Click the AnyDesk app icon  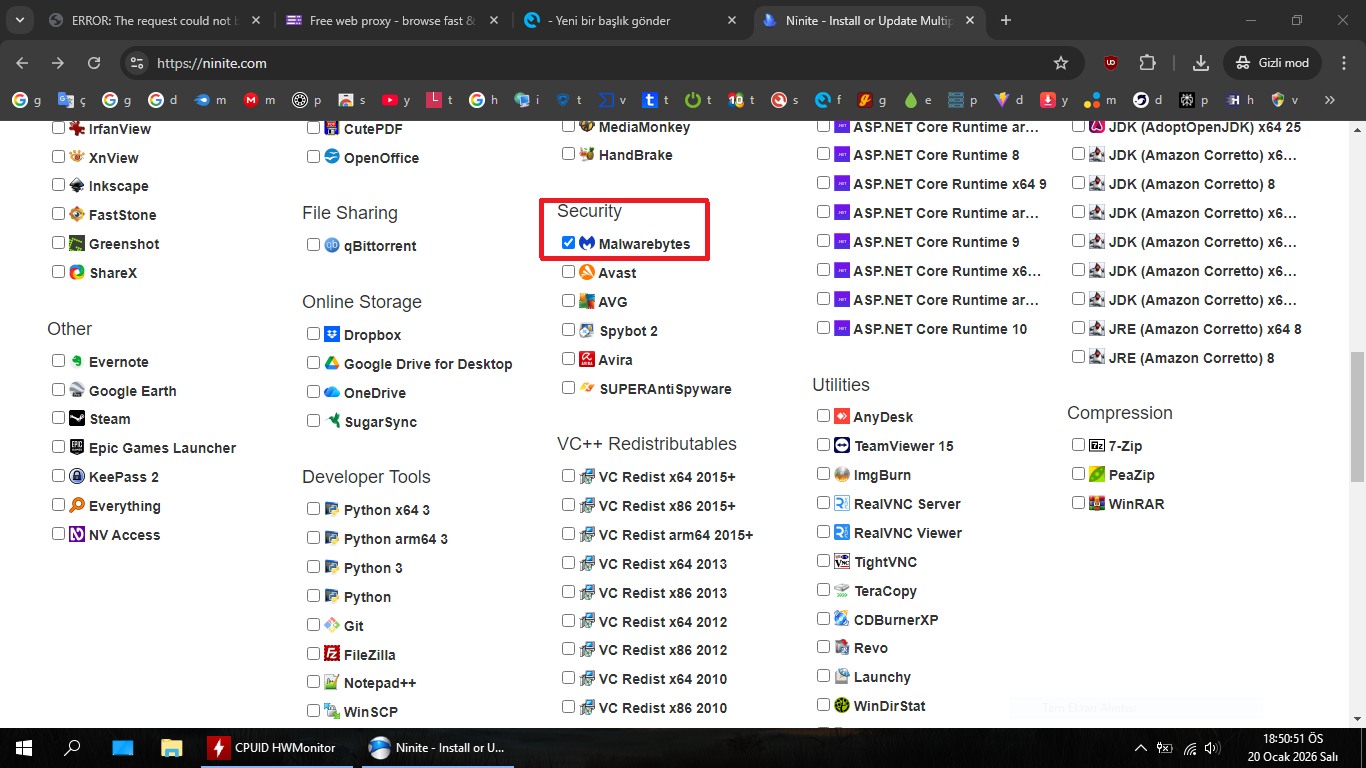(842, 416)
